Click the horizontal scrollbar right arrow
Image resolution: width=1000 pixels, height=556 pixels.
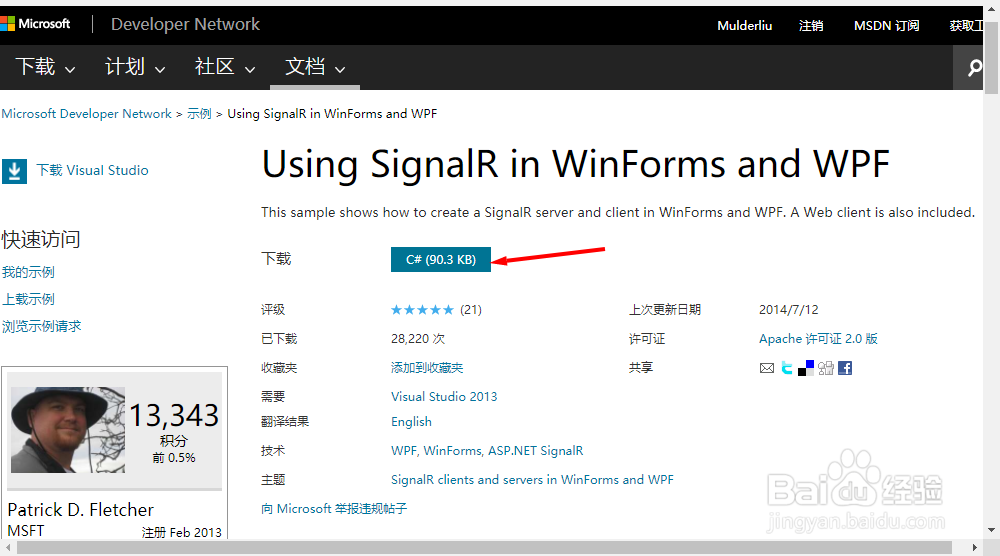pyautogui.click(x=975, y=548)
